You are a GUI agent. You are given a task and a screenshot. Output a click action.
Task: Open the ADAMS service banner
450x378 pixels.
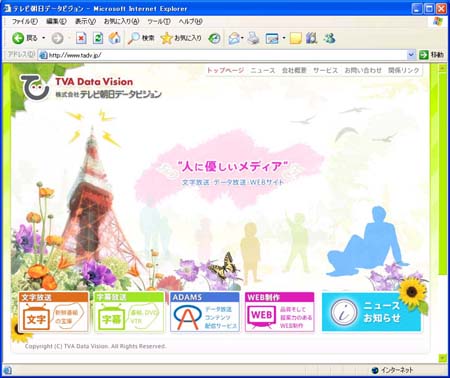click(x=205, y=312)
